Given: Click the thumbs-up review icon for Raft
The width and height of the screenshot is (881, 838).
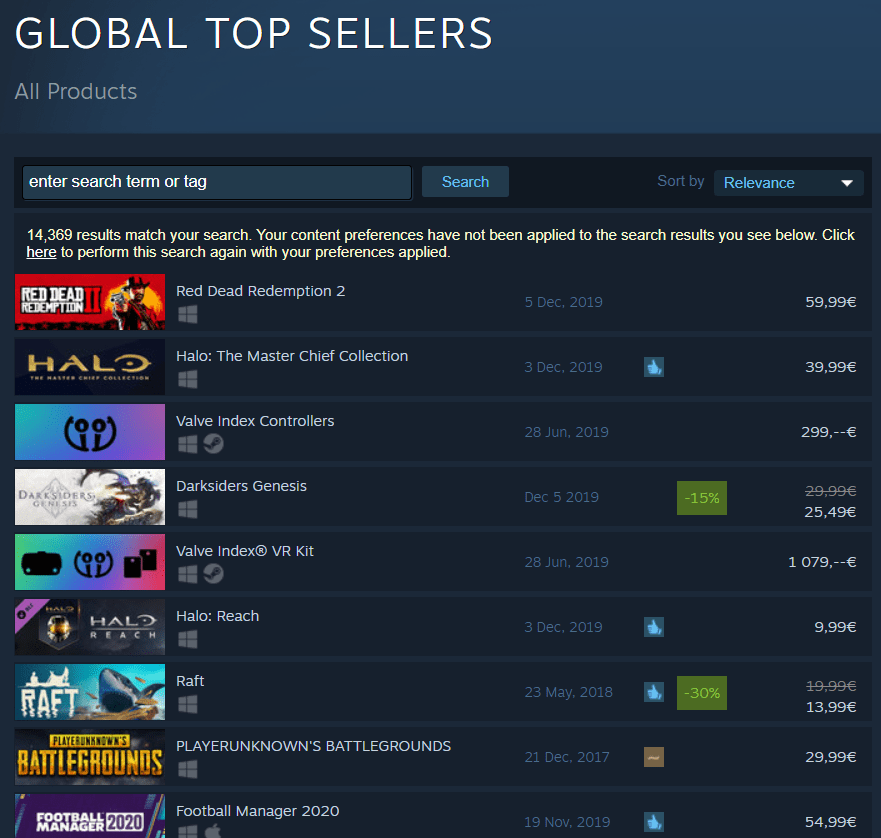Looking at the screenshot, I should [x=653, y=692].
